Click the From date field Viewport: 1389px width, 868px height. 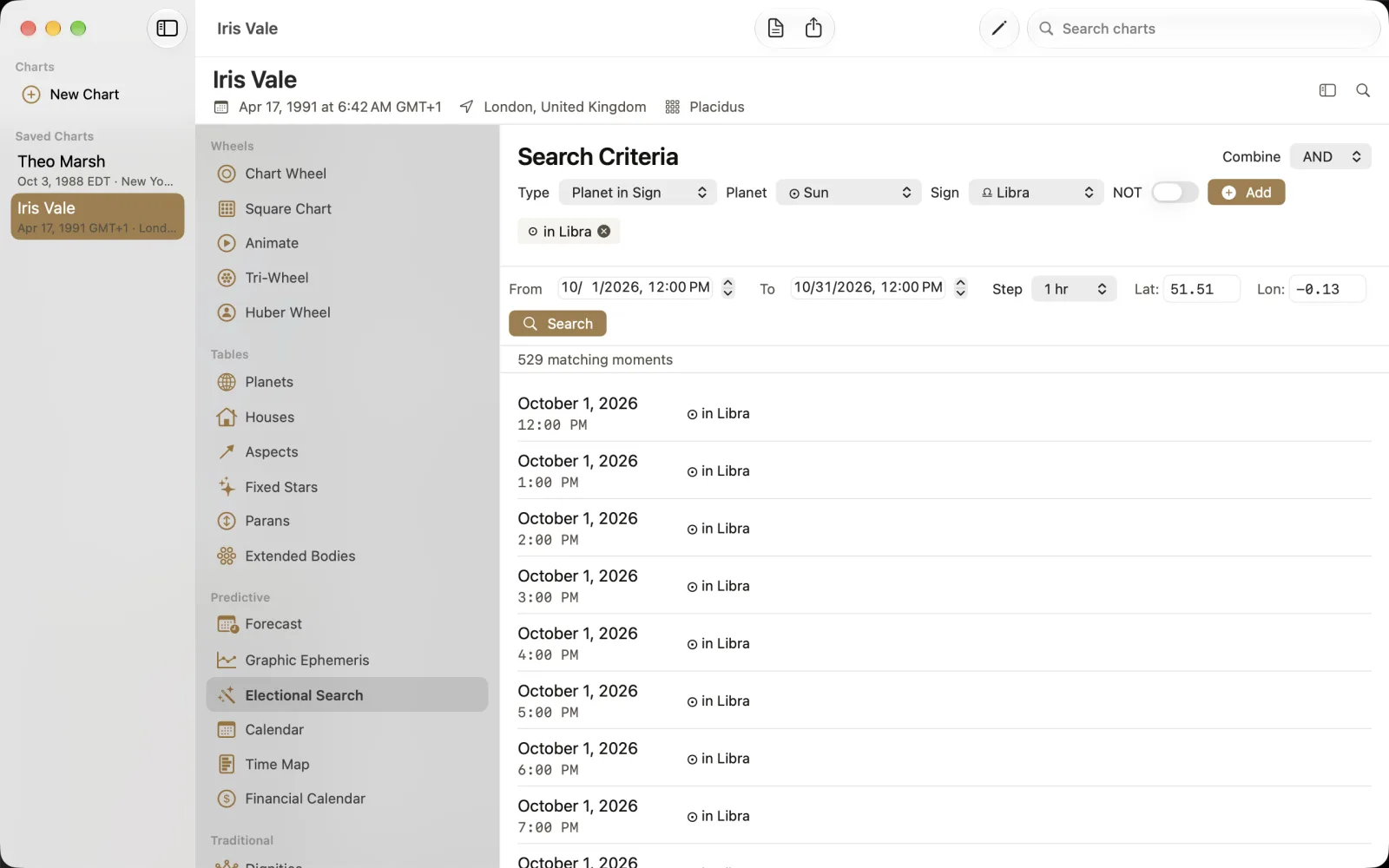635,287
